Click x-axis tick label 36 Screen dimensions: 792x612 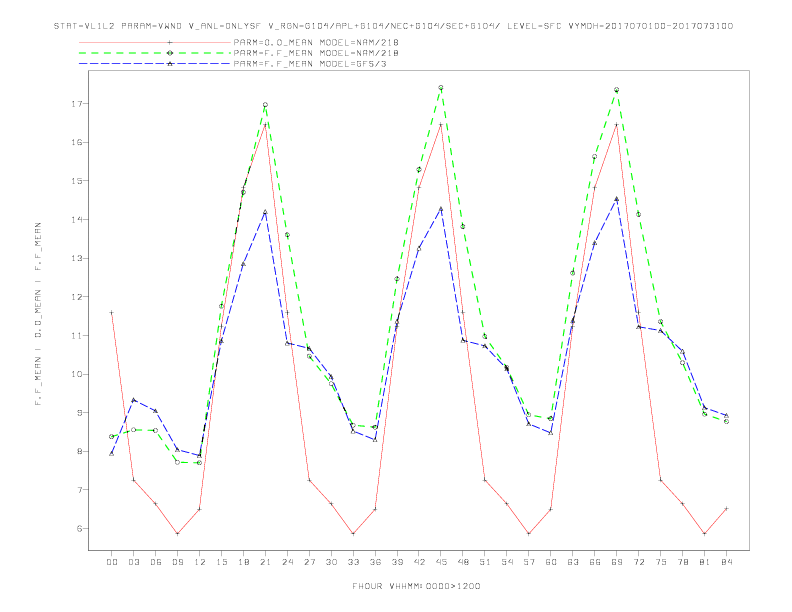pos(375,562)
